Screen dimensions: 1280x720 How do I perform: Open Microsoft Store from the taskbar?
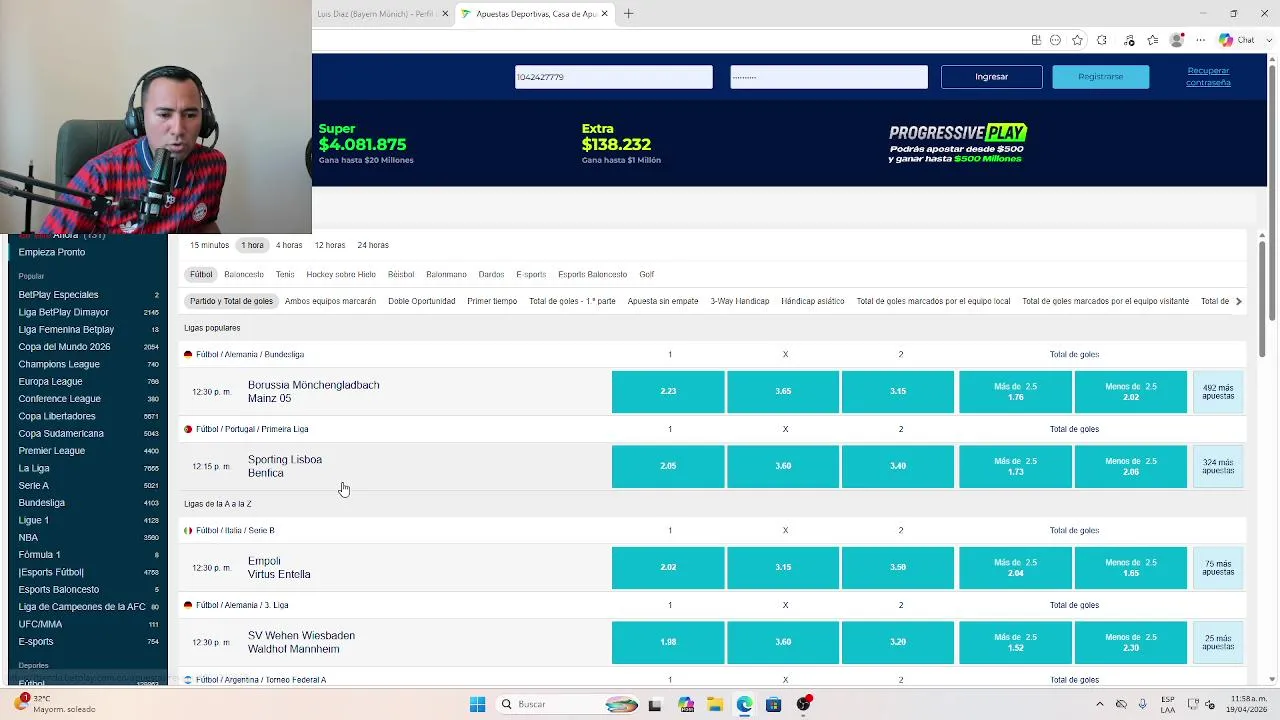tap(773, 704)
